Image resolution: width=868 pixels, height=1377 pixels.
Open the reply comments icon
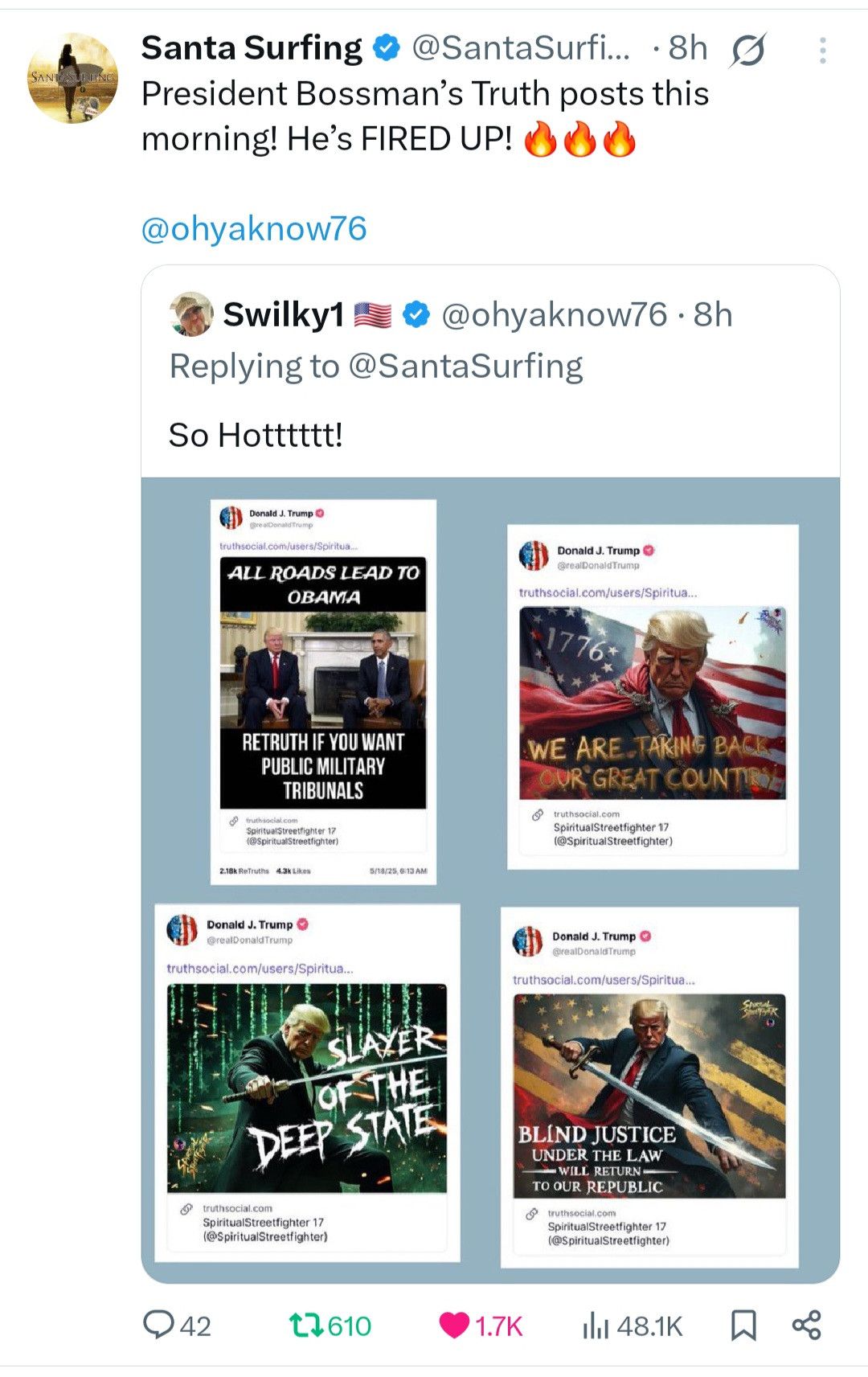pos(158,1325)
